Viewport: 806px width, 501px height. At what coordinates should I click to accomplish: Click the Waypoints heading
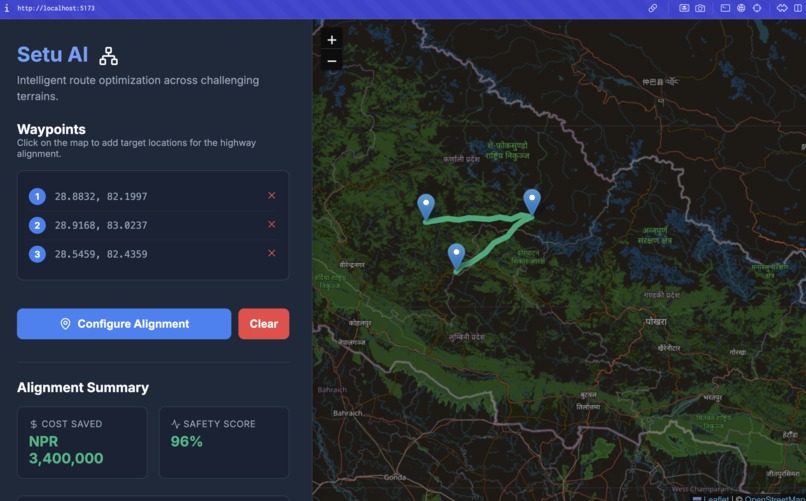click(51, 129)
